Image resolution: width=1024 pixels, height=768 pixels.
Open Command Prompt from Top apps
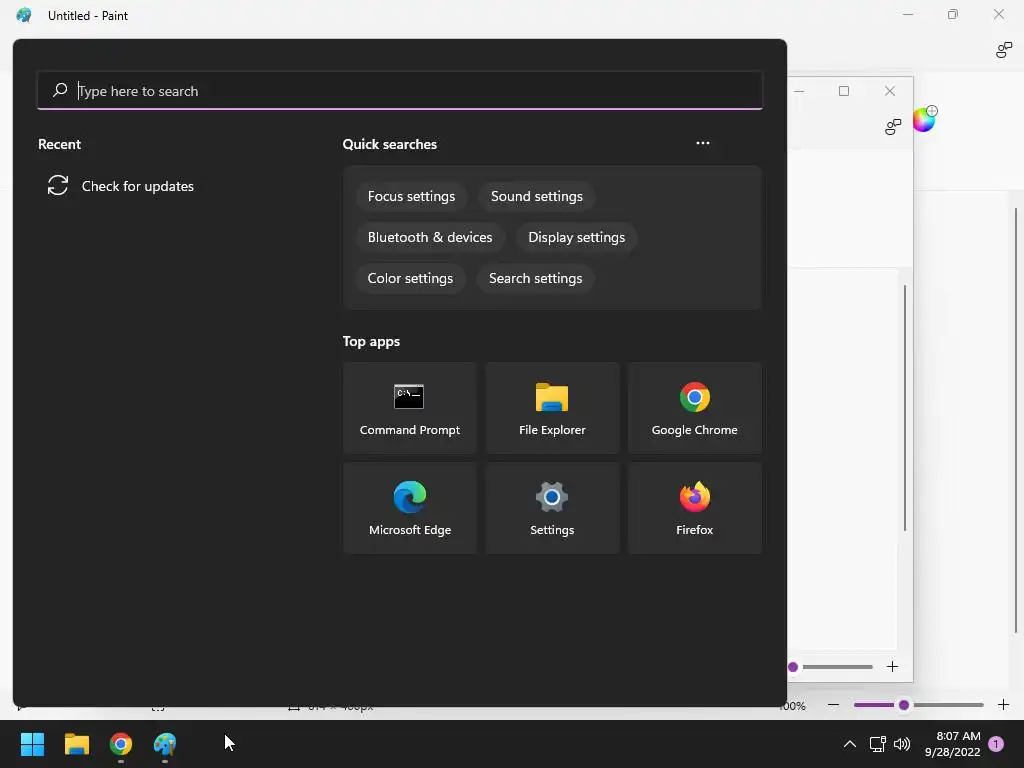409,408
